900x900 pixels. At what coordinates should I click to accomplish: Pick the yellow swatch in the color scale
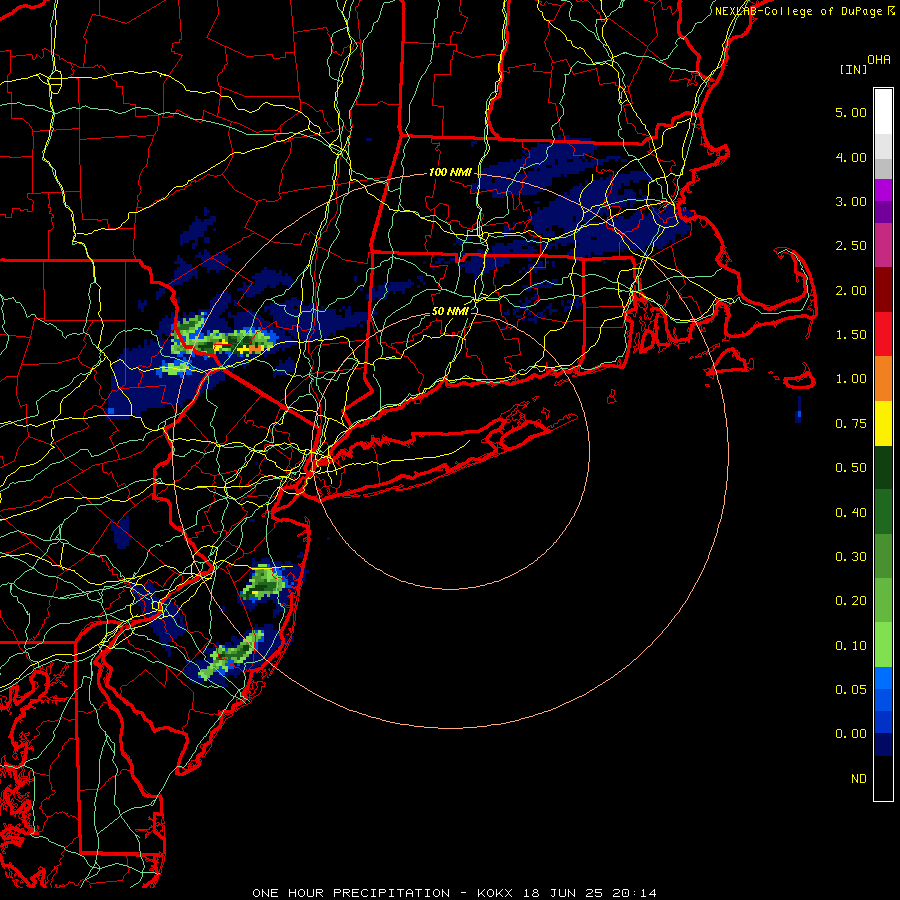[x=883, y=423]
